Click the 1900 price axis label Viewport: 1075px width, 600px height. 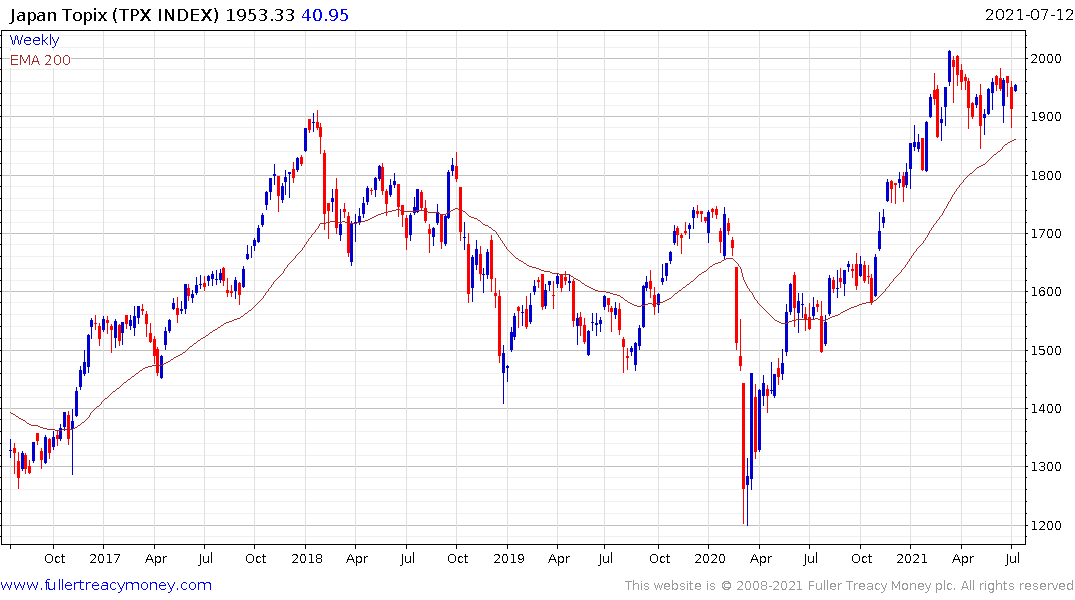coord(1046,117)
